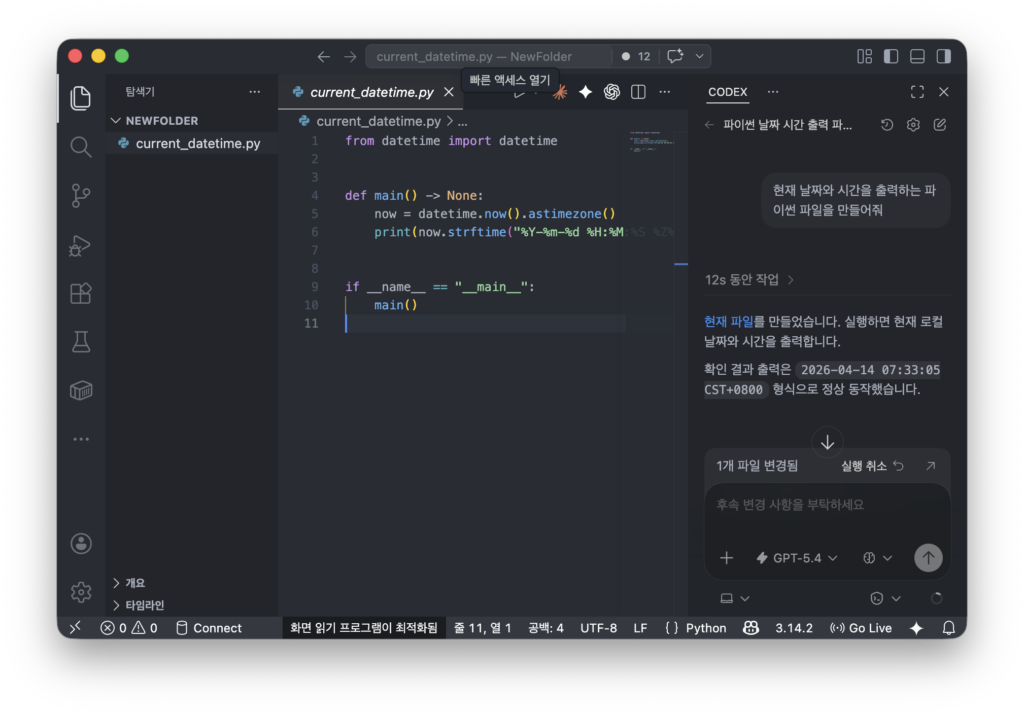
Task: Click the sparkle icon in status bar
Action: 916,628
